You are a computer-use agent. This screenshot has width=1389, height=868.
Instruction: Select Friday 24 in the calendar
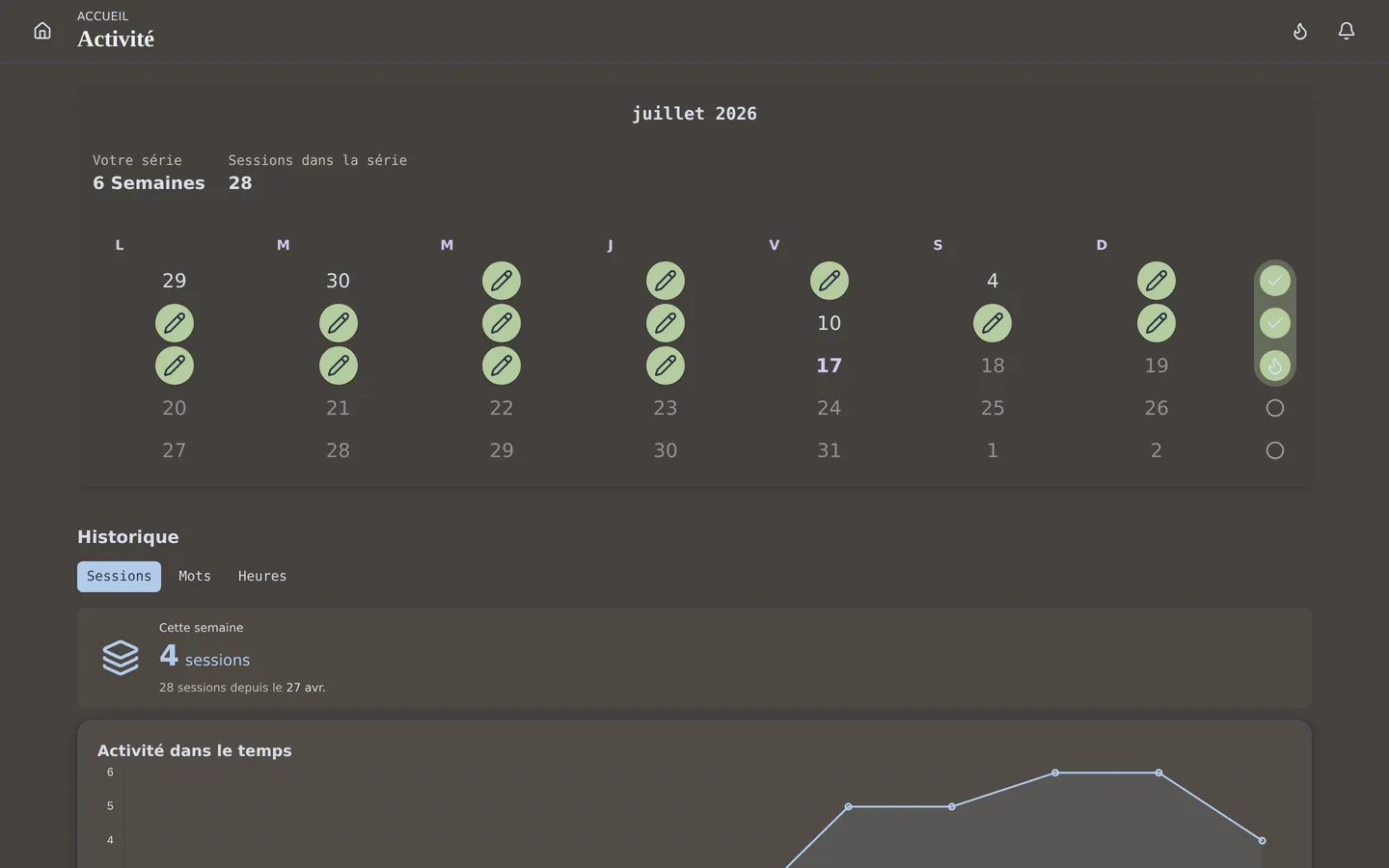[830, 408]
